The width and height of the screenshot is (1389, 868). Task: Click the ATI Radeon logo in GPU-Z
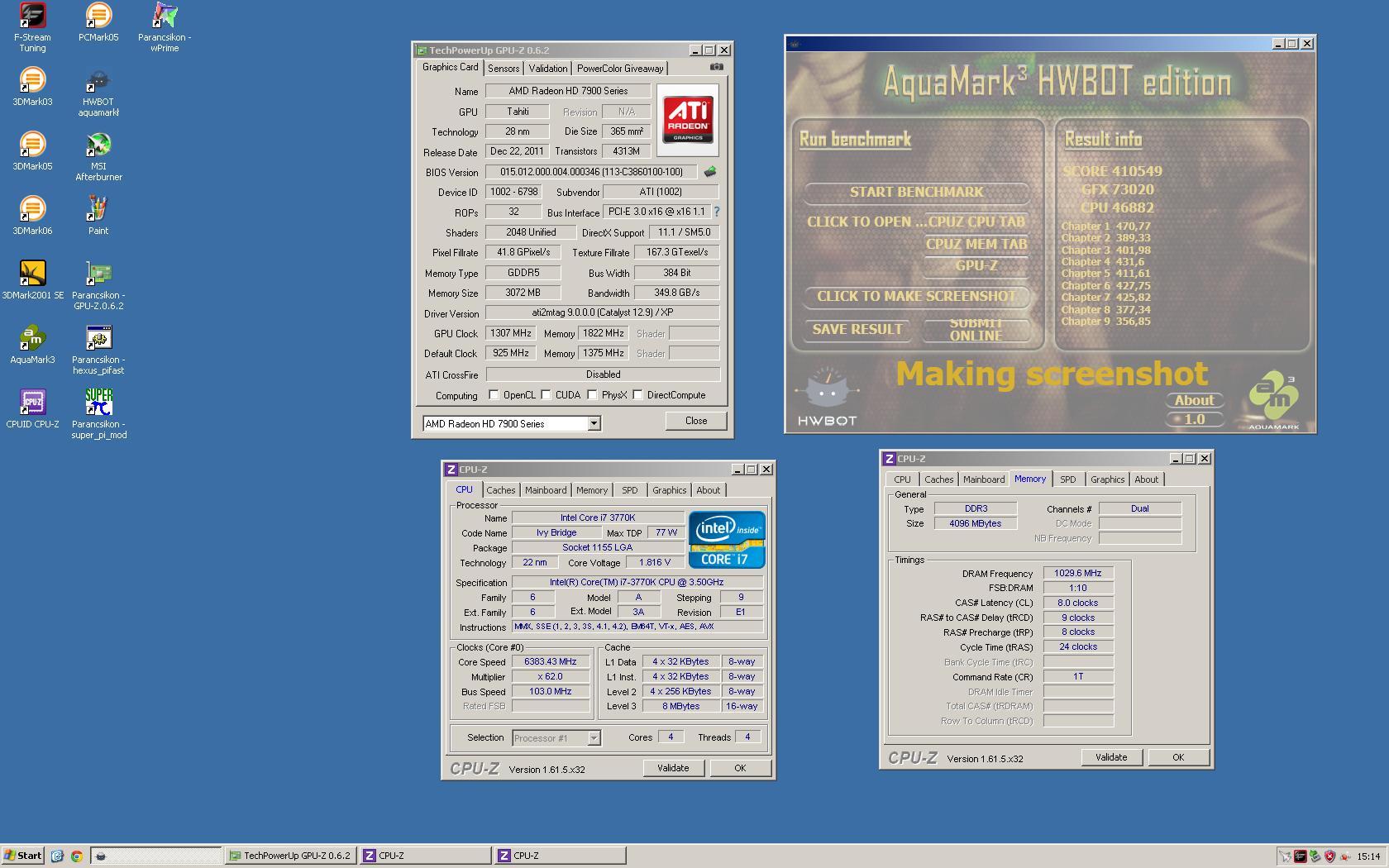pyautogui.click(x=688, y=120)
